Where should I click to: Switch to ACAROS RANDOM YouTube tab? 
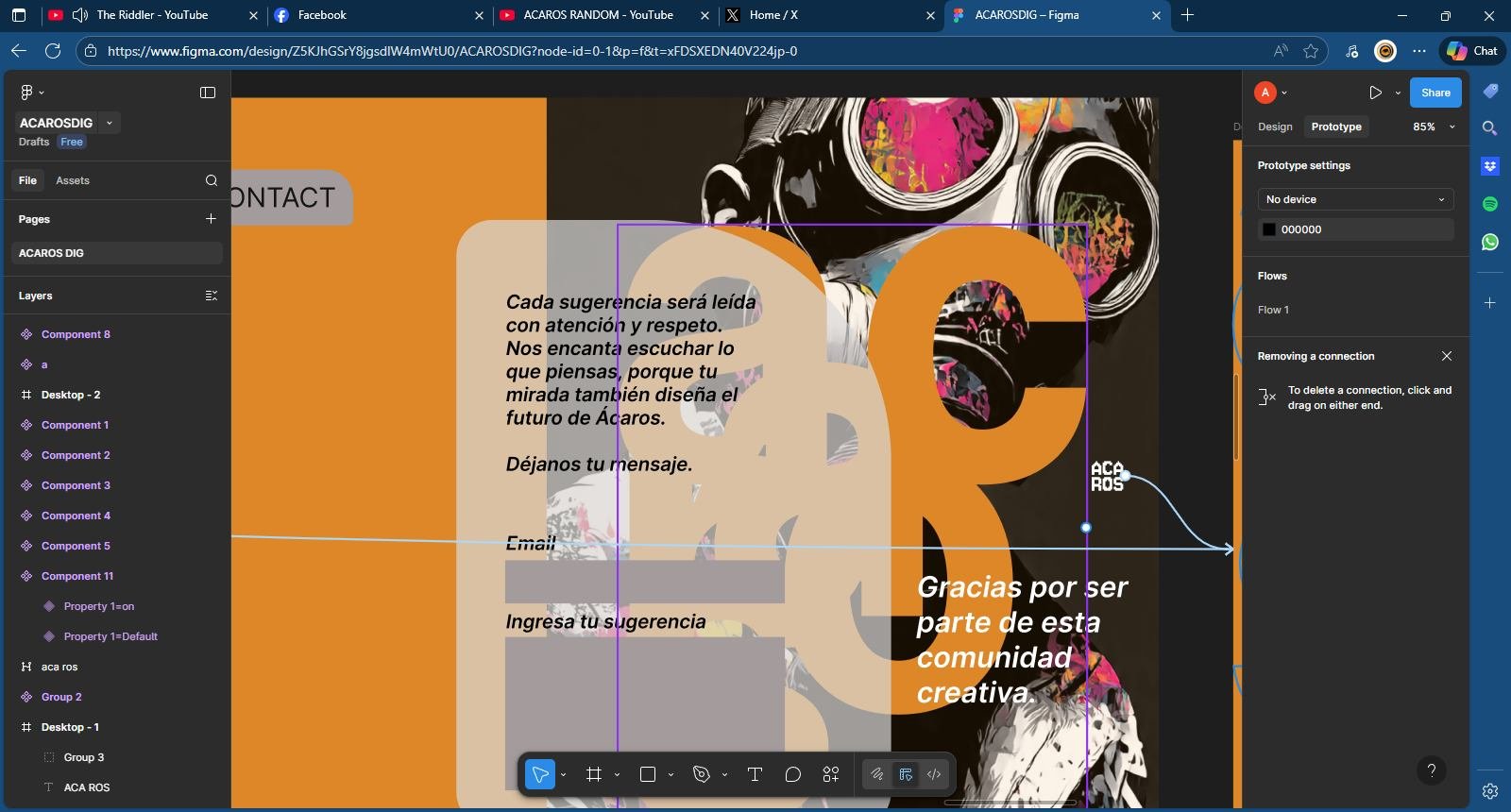(x=604, y=15)
